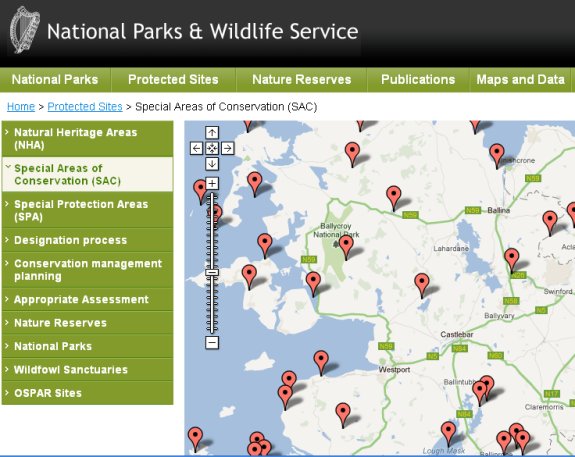Open the Protected Sites top menu

[173, 80]
